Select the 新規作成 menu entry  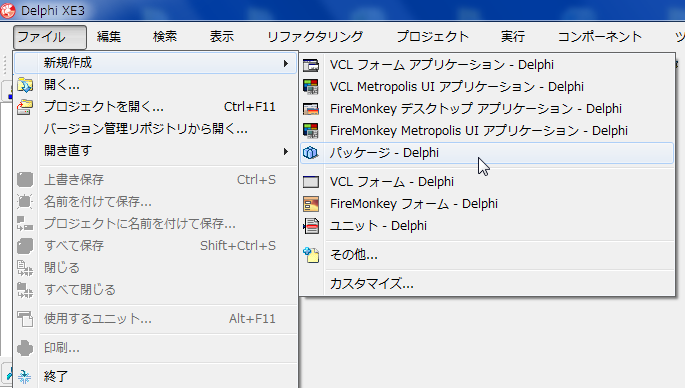[156, 63]
